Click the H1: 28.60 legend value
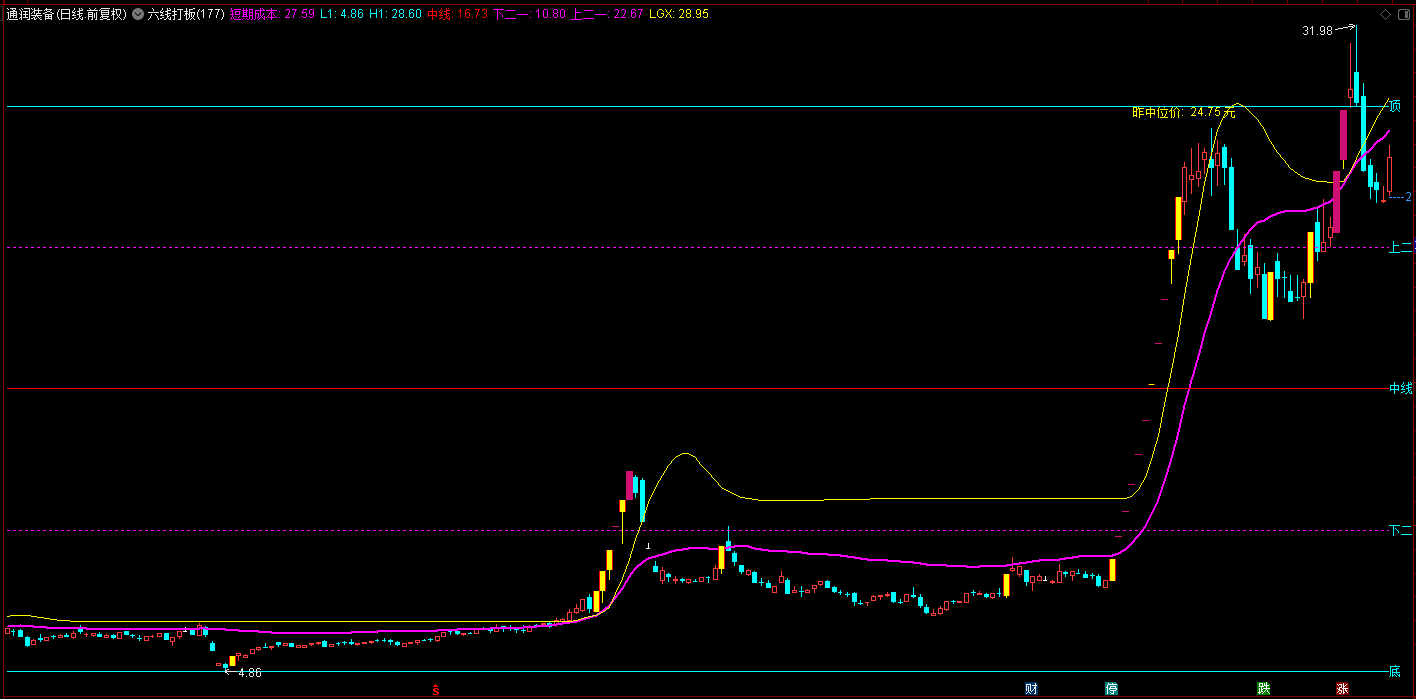The image size is (1416, 699). click(x=395, y=15)
